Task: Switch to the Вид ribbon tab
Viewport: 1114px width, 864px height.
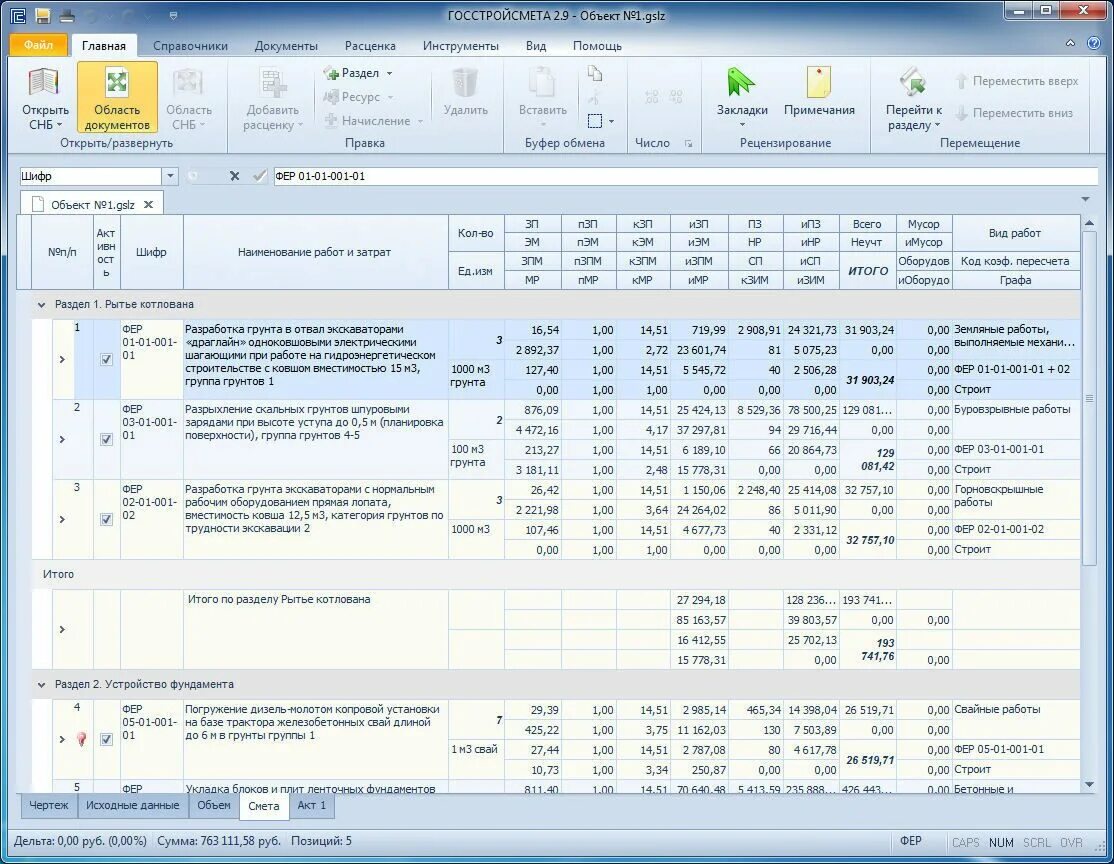Action: [536, 45]
